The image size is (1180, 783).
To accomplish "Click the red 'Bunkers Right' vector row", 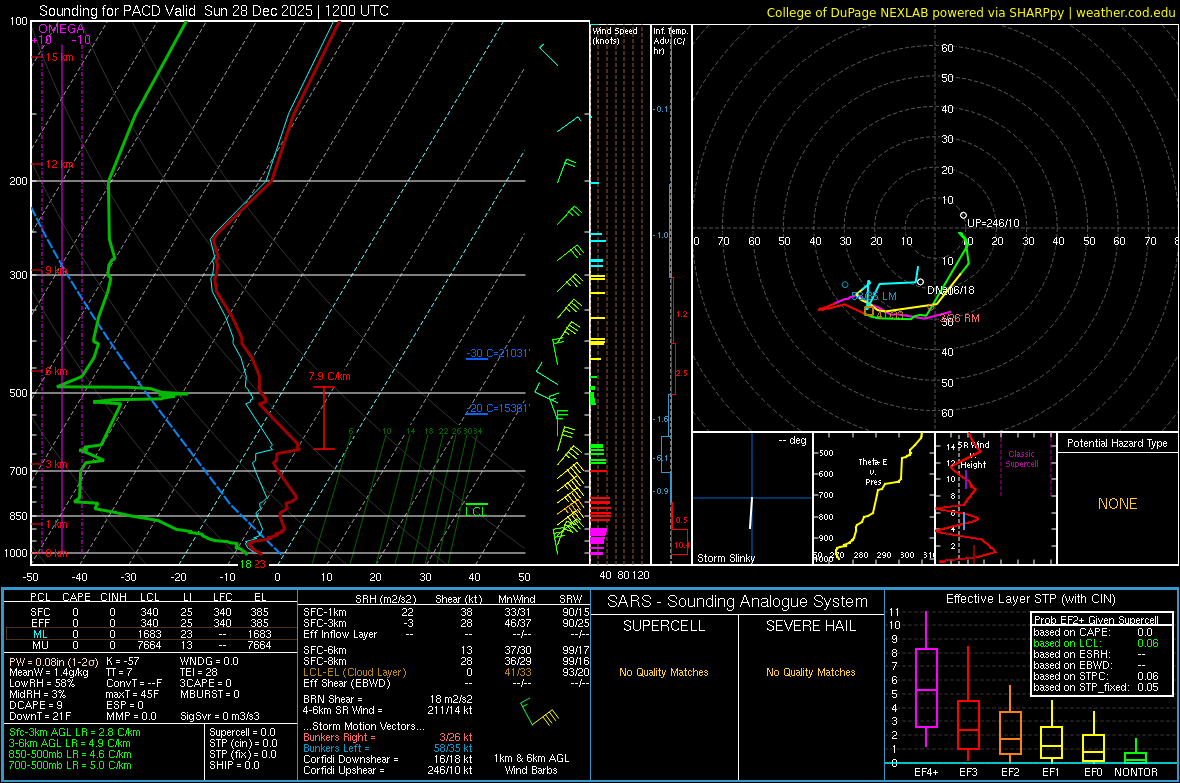I will 388,738.
